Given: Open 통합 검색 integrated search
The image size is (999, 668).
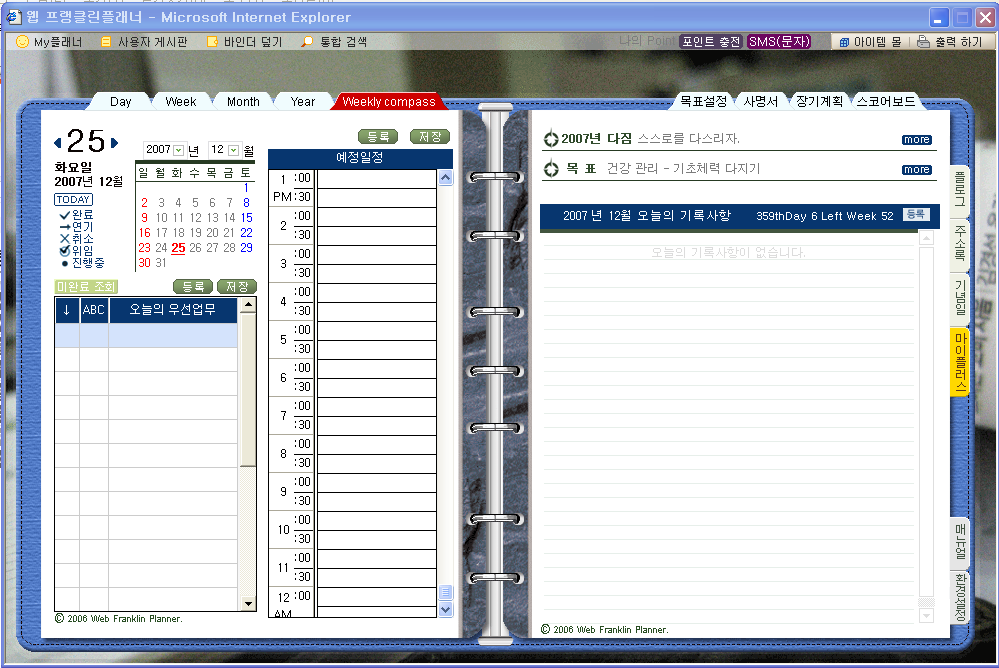Looking at the screenshot, I should tap(334, 42).
